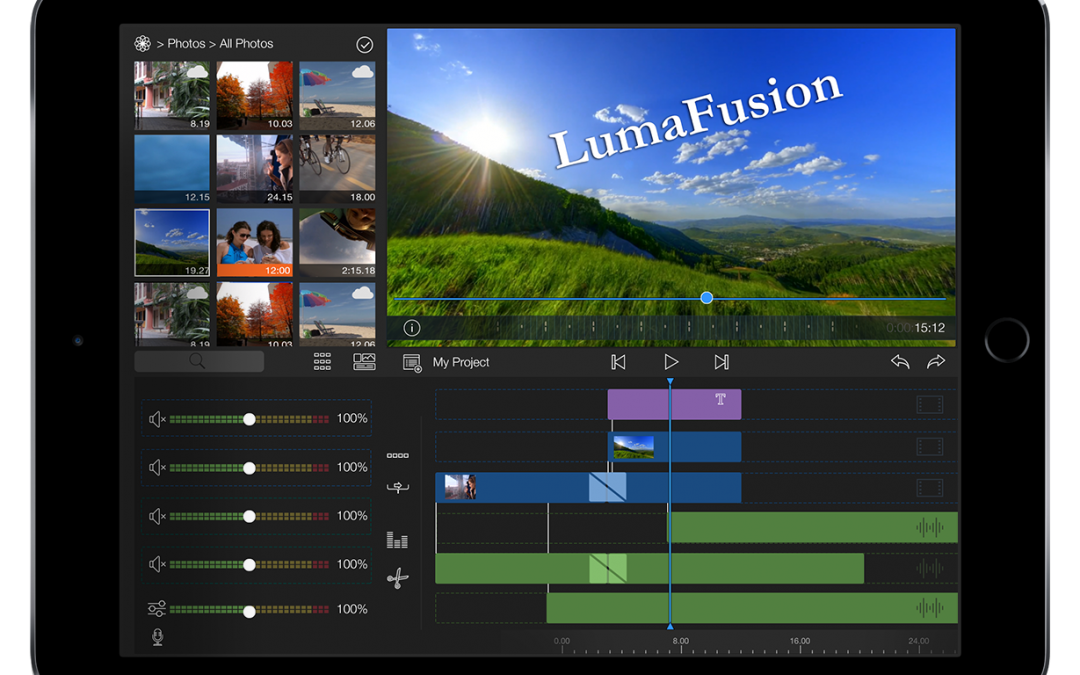
Task: Click the waveform icon on the third audio track
Action: pyautogui.click(x=930, y=608)
